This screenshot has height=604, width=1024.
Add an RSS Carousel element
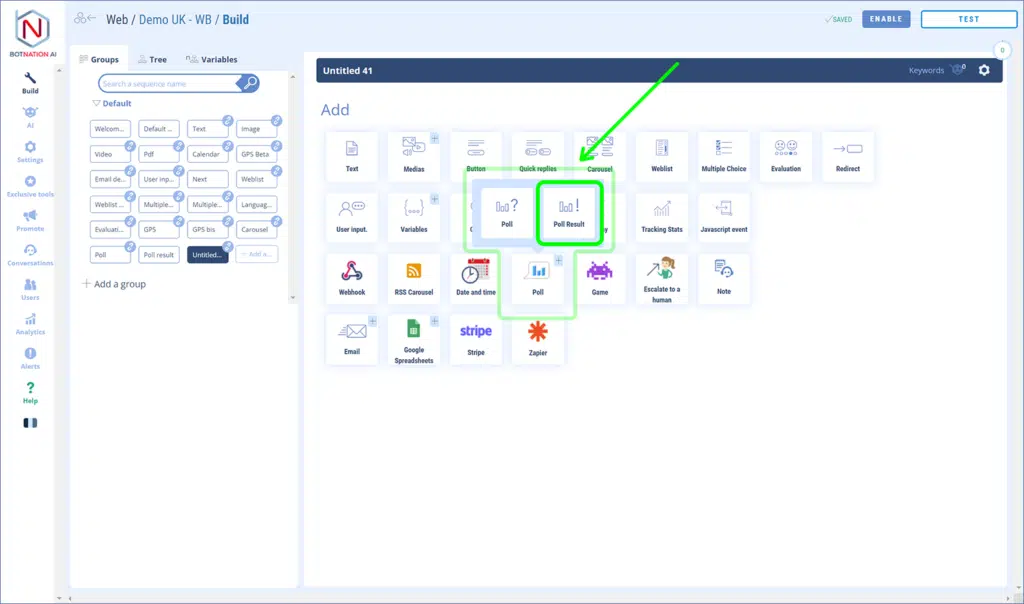coord(414,278)
